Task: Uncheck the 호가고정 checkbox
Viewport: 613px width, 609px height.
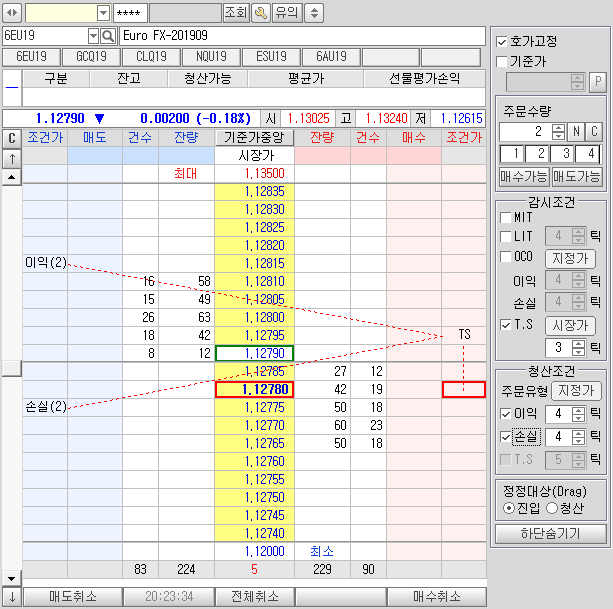Action: [503, 42]
